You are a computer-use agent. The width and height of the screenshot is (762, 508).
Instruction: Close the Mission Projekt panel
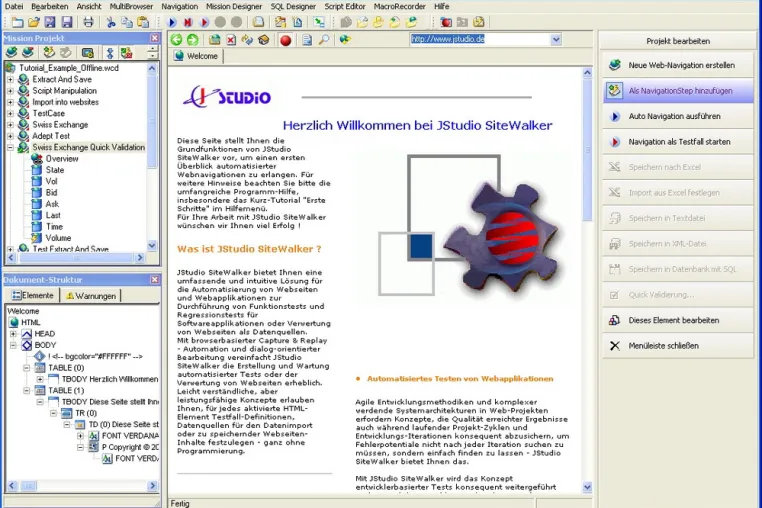tap(155, 38)
